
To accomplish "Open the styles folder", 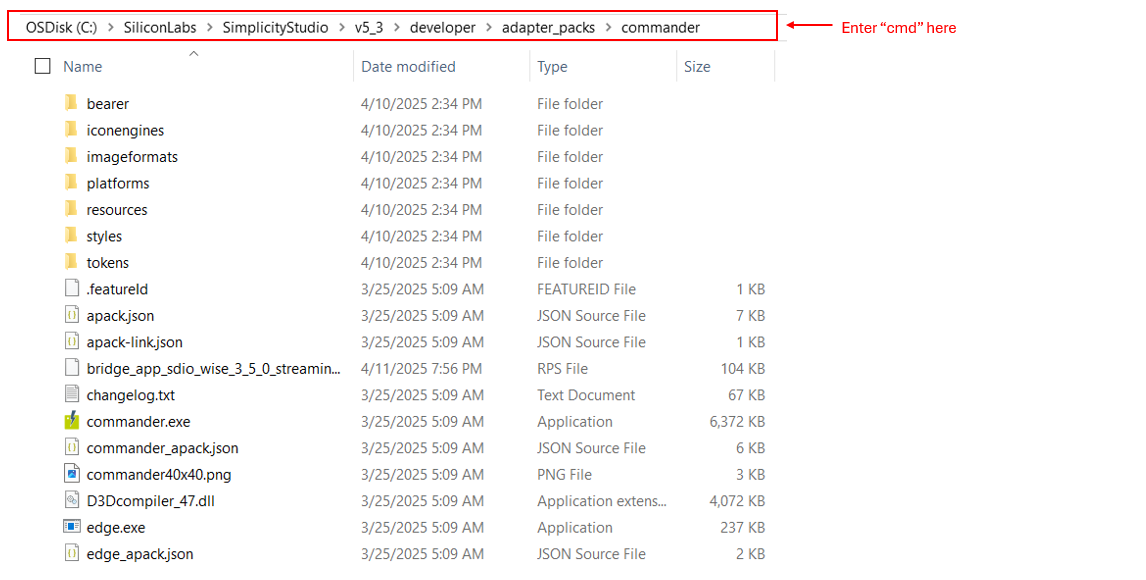I will coord(104,236).
